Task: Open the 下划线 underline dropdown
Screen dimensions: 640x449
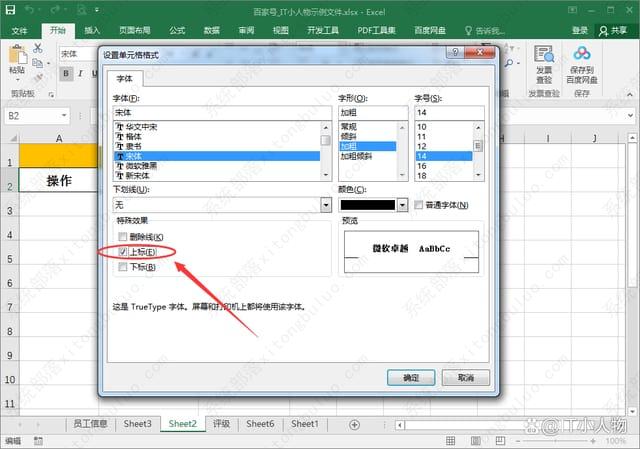Action: point(326,205)
